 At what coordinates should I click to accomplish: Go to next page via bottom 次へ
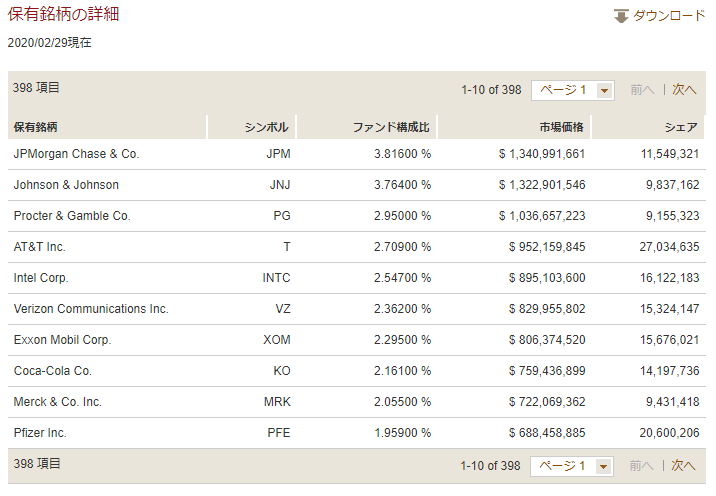683,466
